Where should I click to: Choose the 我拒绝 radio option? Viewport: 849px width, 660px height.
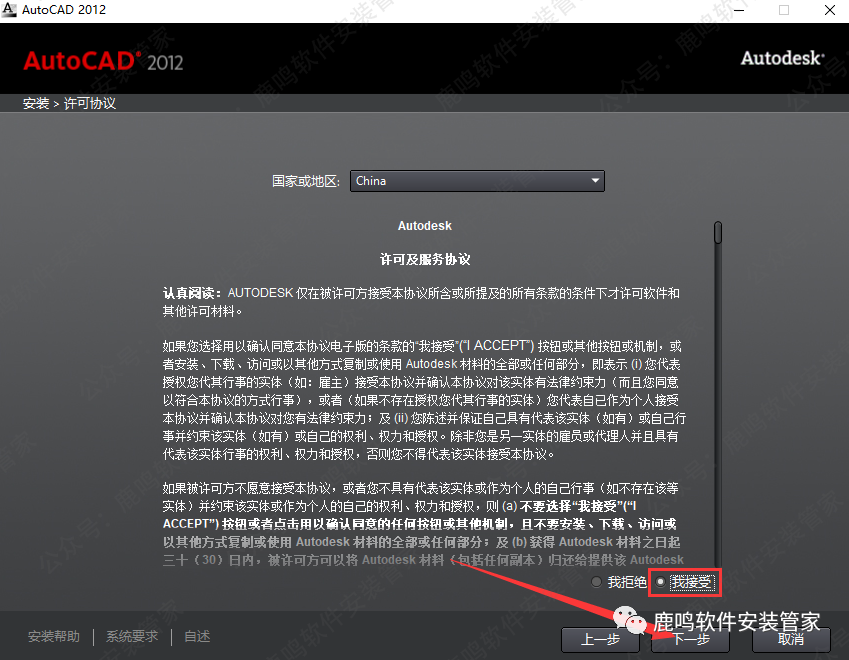coord(597,581)
